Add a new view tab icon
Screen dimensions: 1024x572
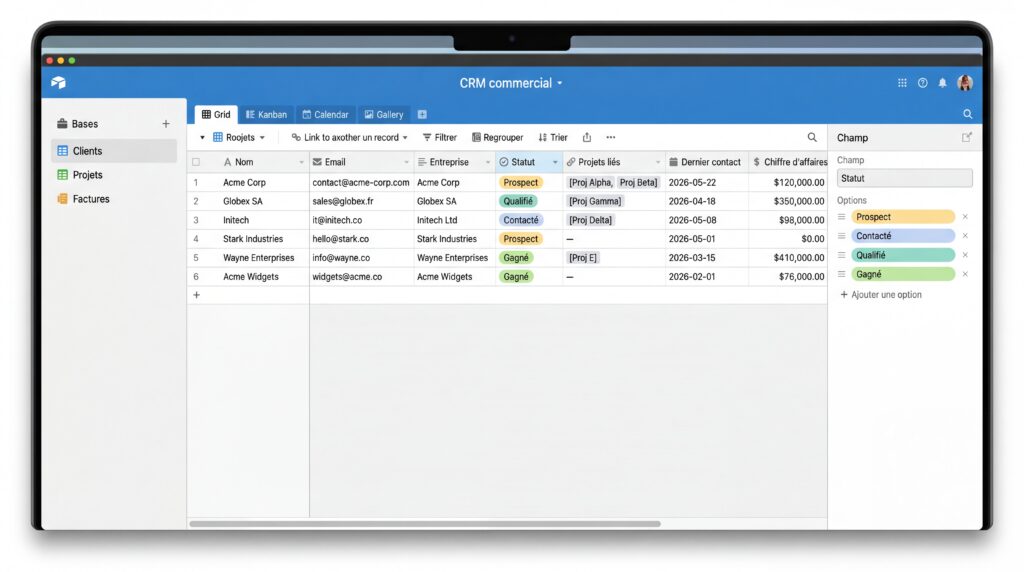tap(422, 114)
